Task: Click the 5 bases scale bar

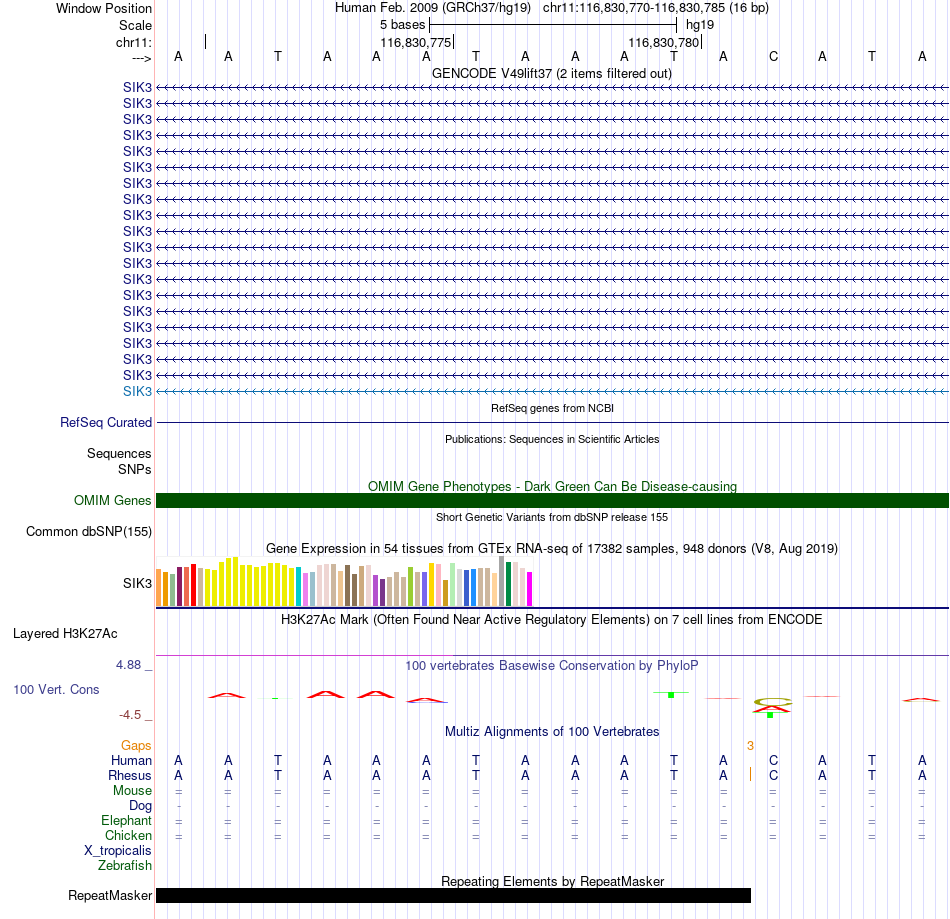Action: (553, 25)
